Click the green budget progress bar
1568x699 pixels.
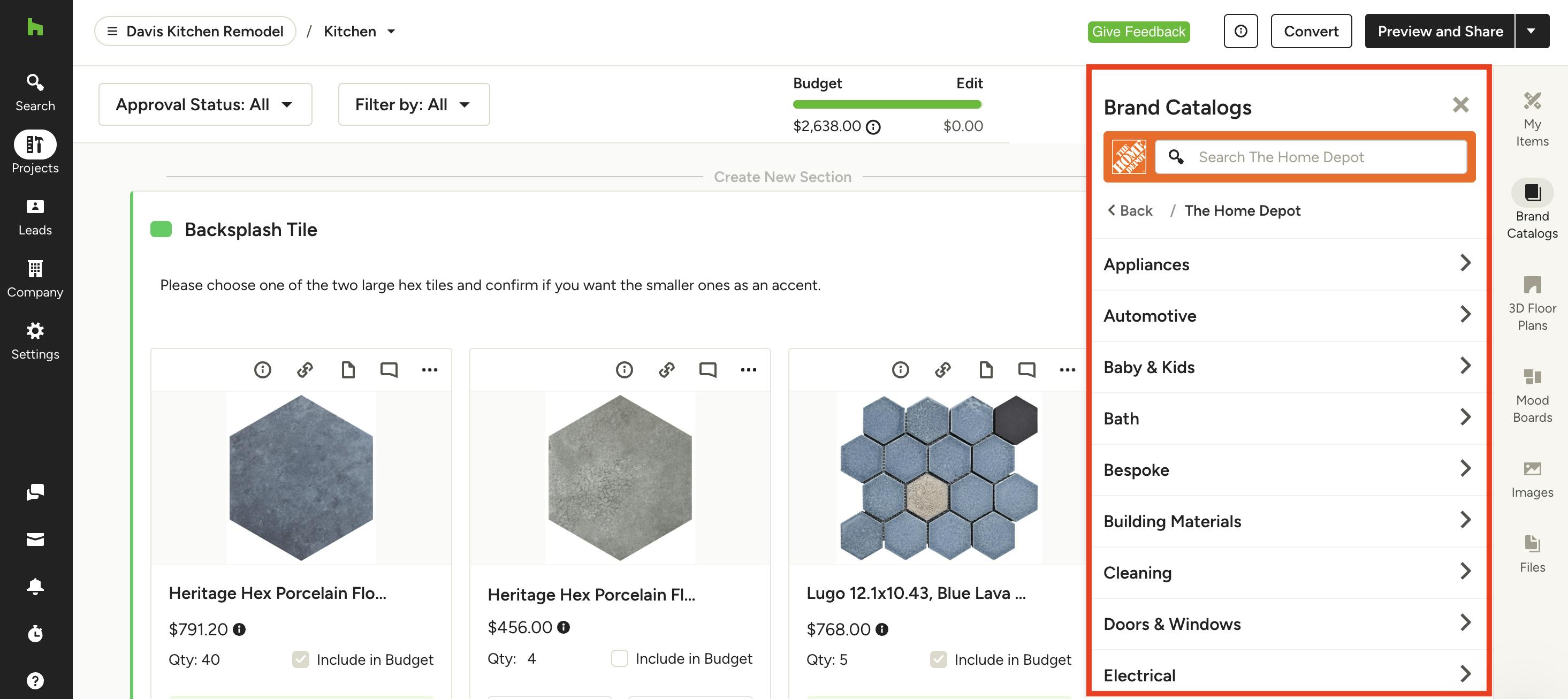[887, 104]
